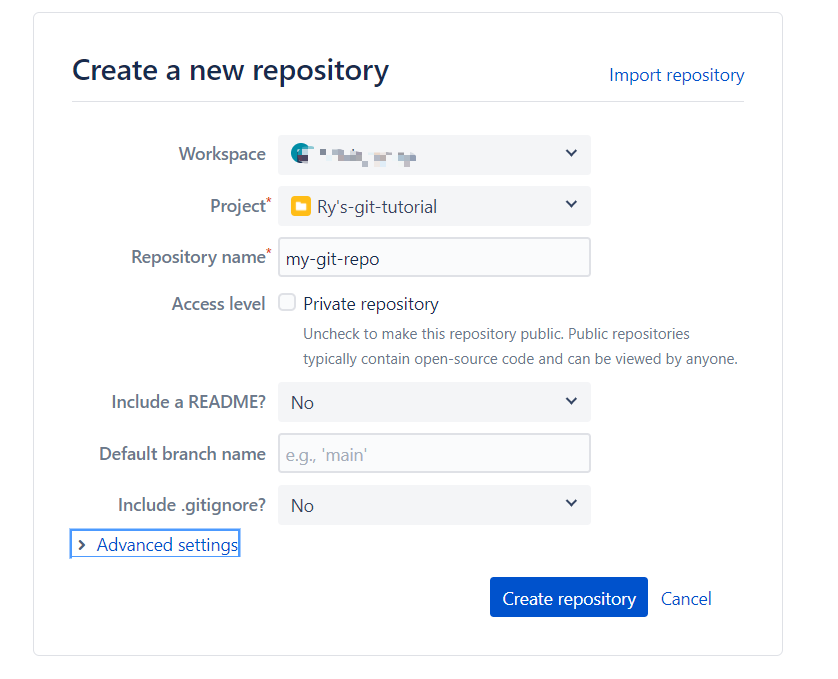This screenshot has height=679, width=838.
Task: Click the Cancel link
Action: click(686, 599)
